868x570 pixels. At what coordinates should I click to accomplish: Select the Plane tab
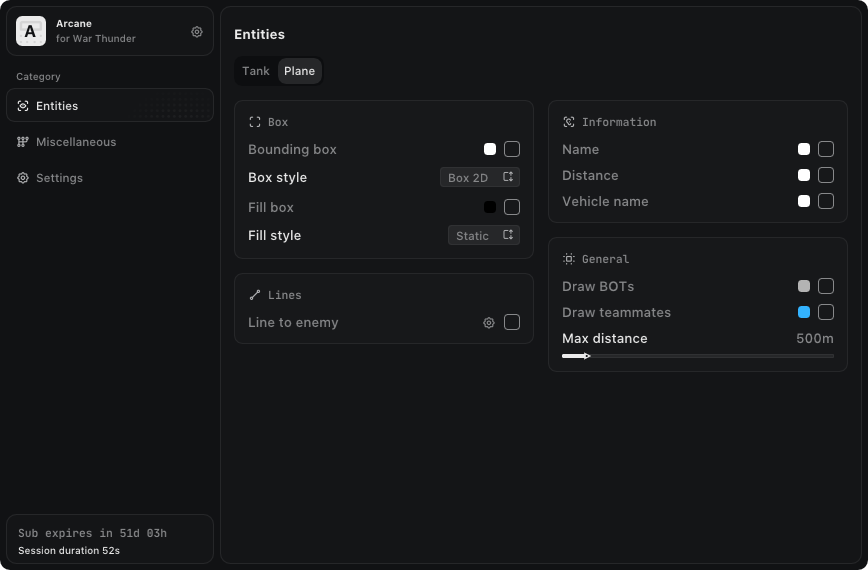(299, 71)
